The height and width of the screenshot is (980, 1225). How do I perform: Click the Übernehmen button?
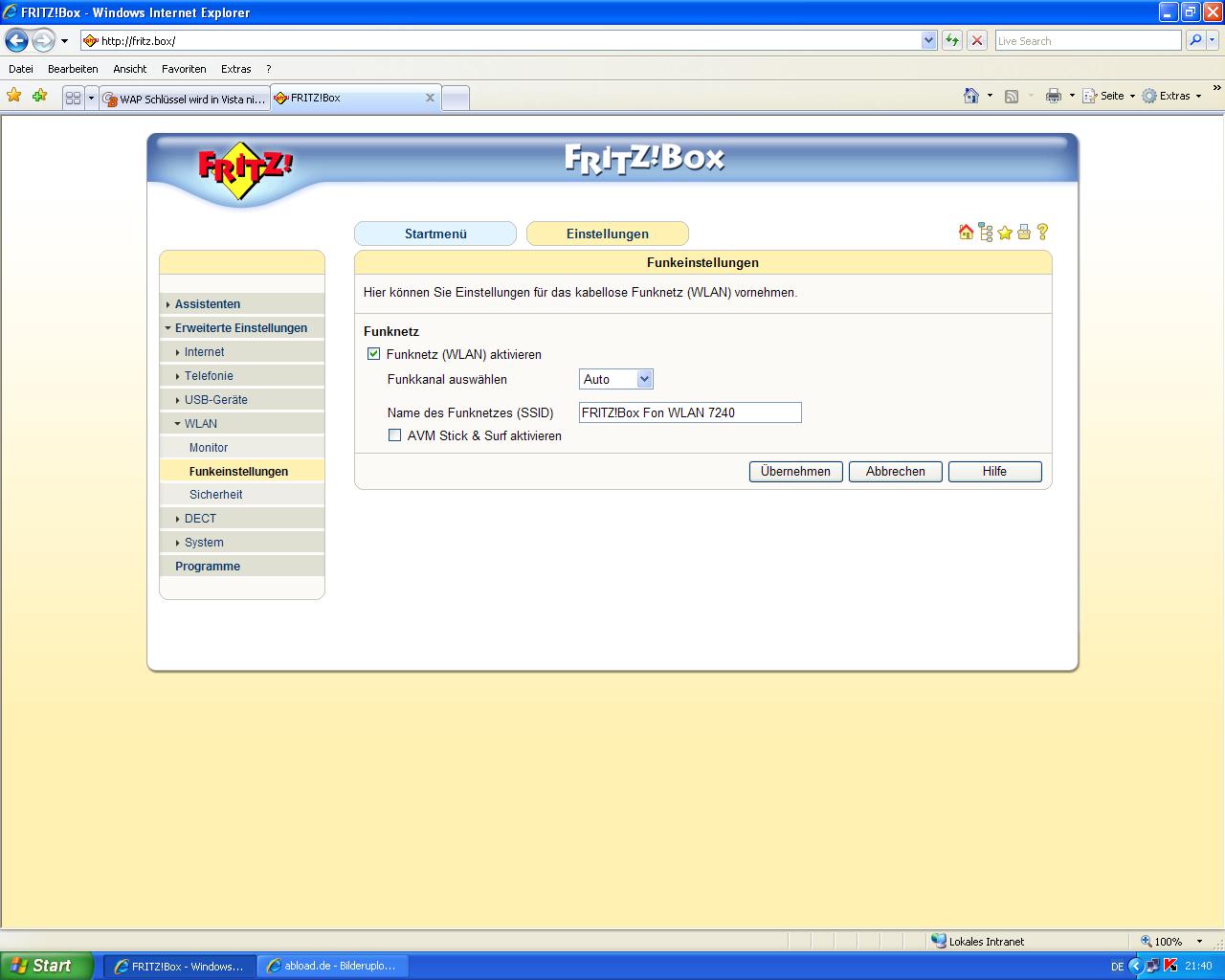click(796, 471)
